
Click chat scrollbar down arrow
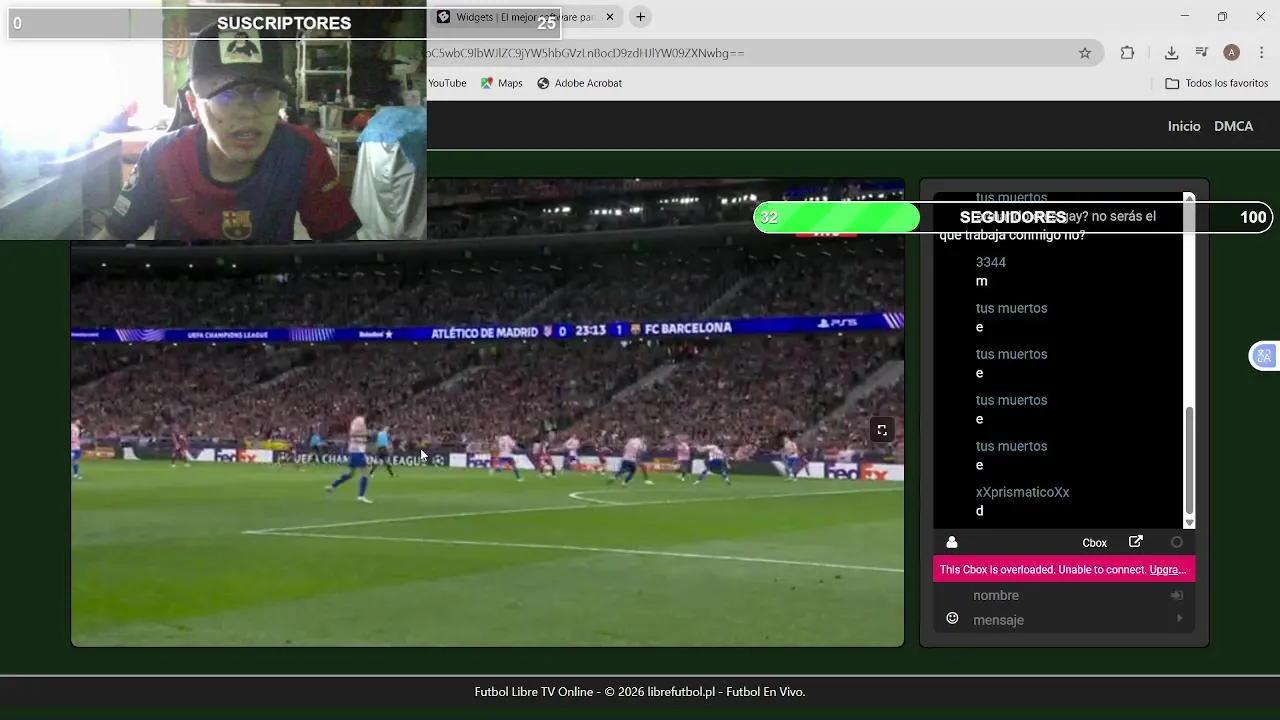(x=1189, y=522)
